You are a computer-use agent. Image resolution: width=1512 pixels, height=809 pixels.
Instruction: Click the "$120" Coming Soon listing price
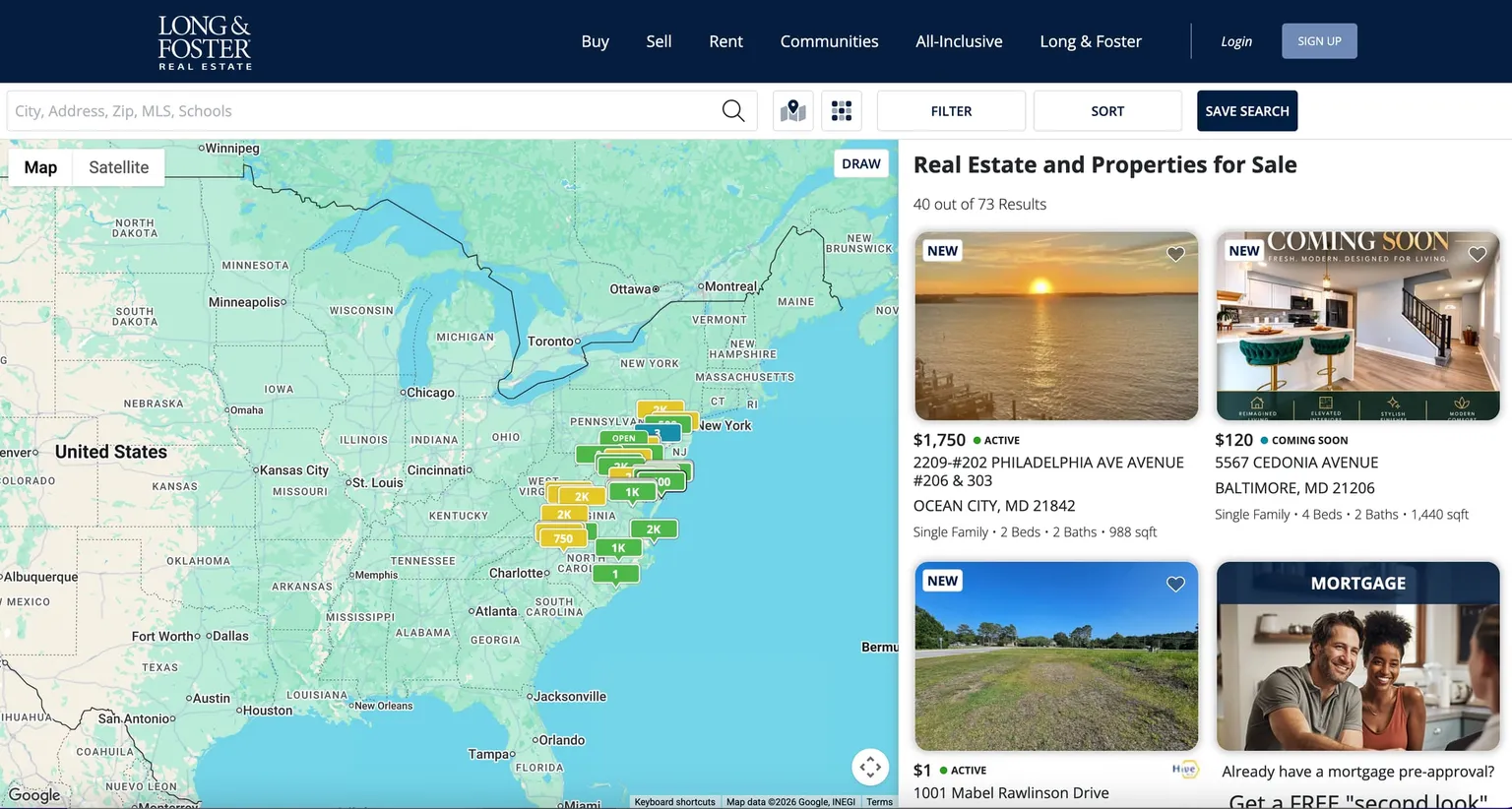pyautogui.click(x=1233, y=440)
